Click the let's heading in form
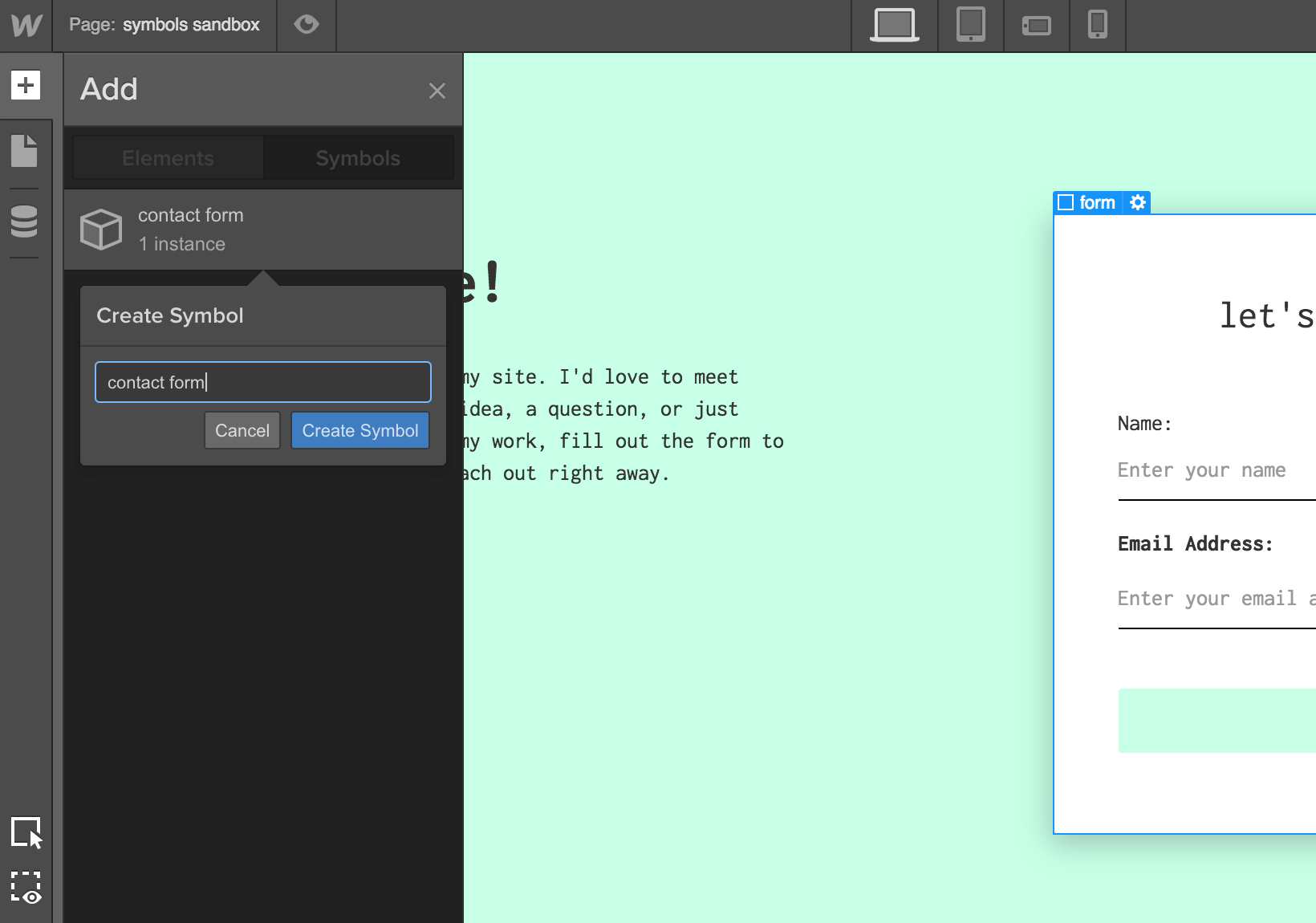This screenshot has height=923, width=1316. 1267,315
